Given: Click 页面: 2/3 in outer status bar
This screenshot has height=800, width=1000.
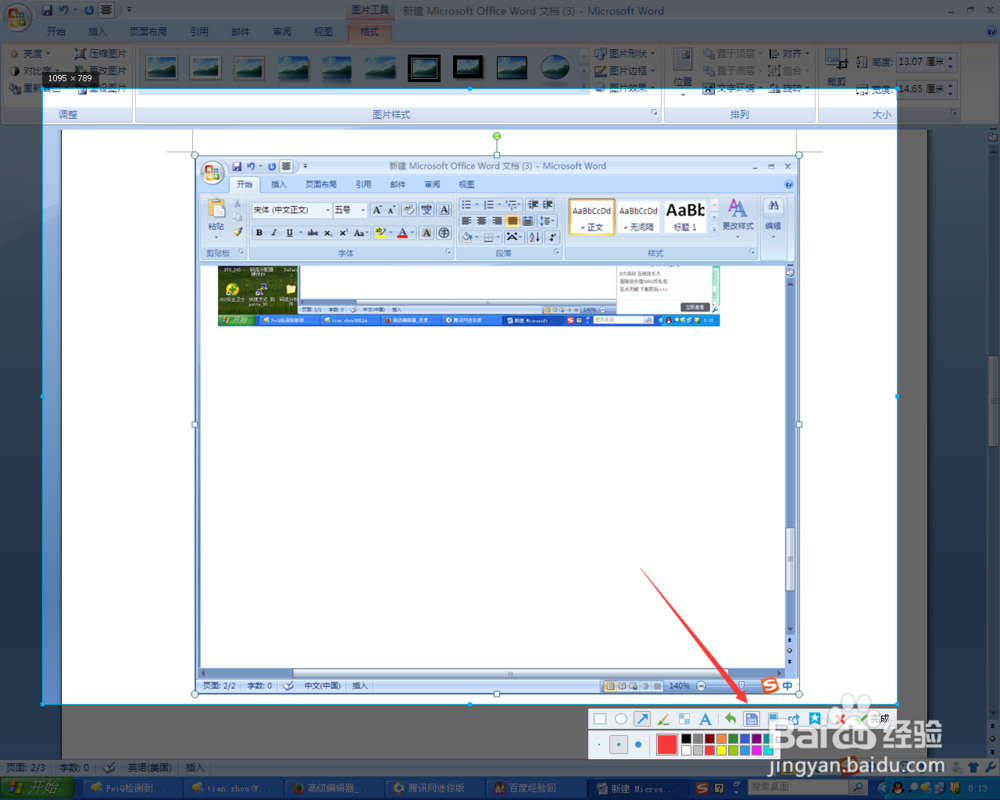Looking at the screenshot, I should (x=26, y=767).
